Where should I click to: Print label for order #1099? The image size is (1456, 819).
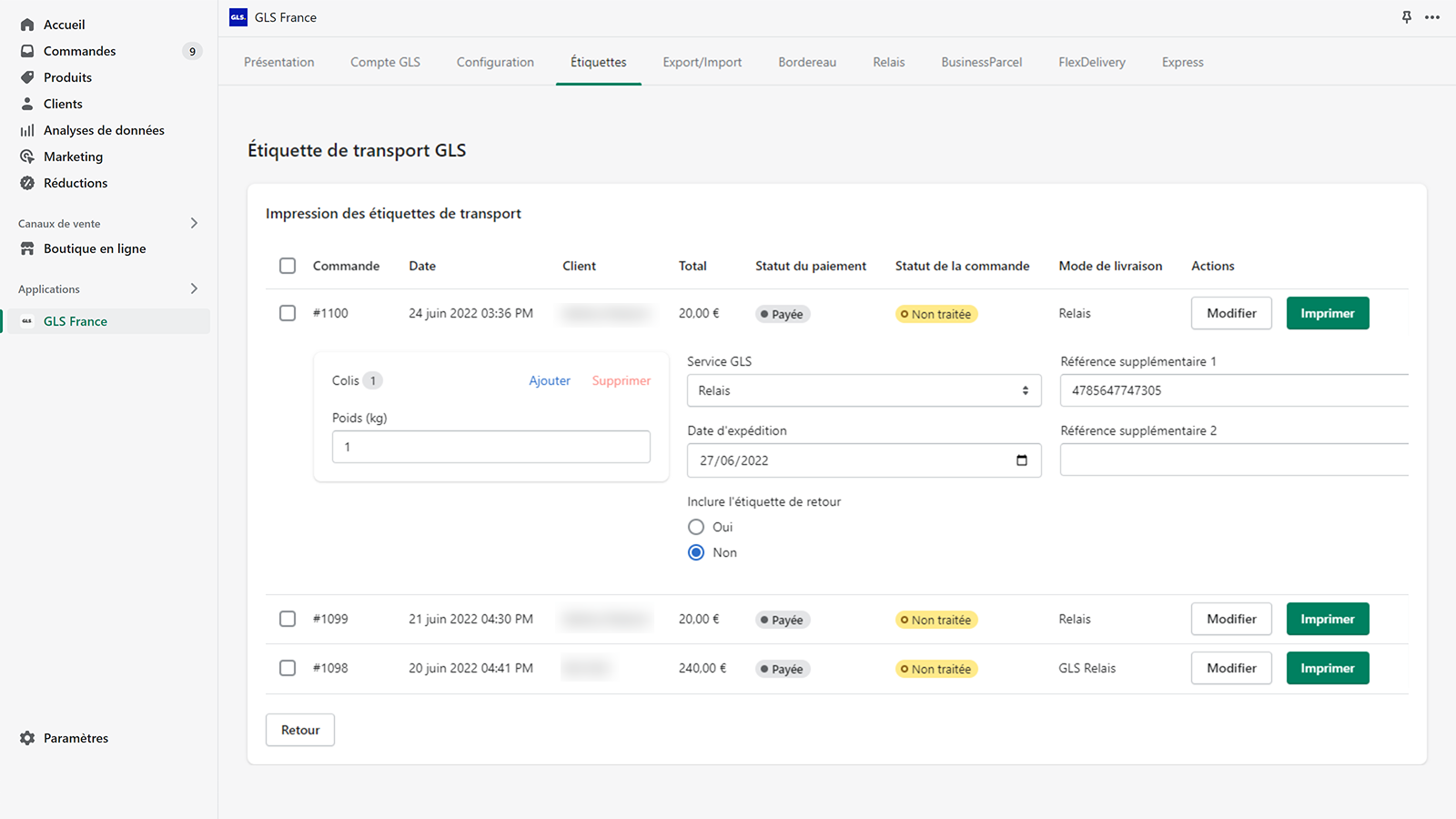(x=1328, y=619)
